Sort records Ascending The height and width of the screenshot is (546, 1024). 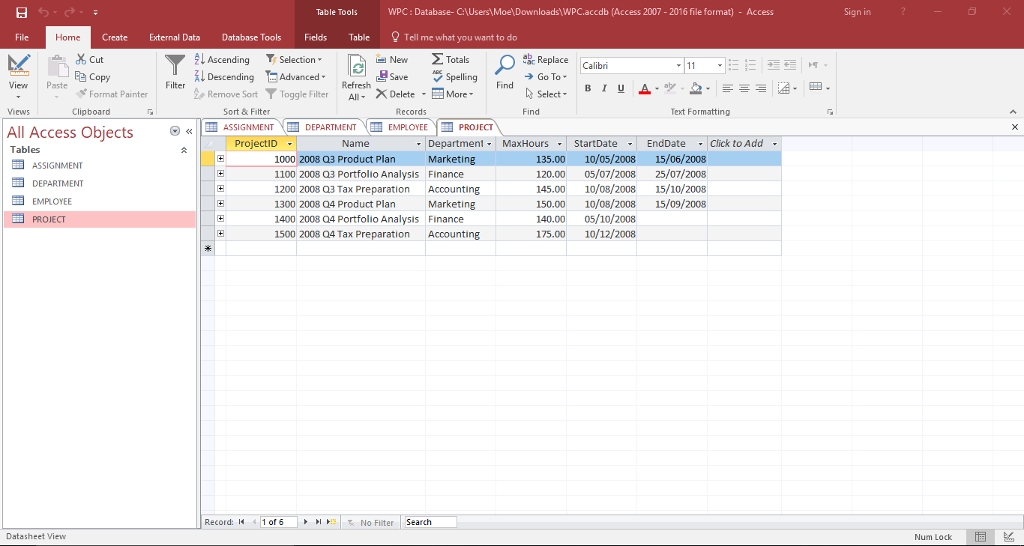[x=222, y=59]
